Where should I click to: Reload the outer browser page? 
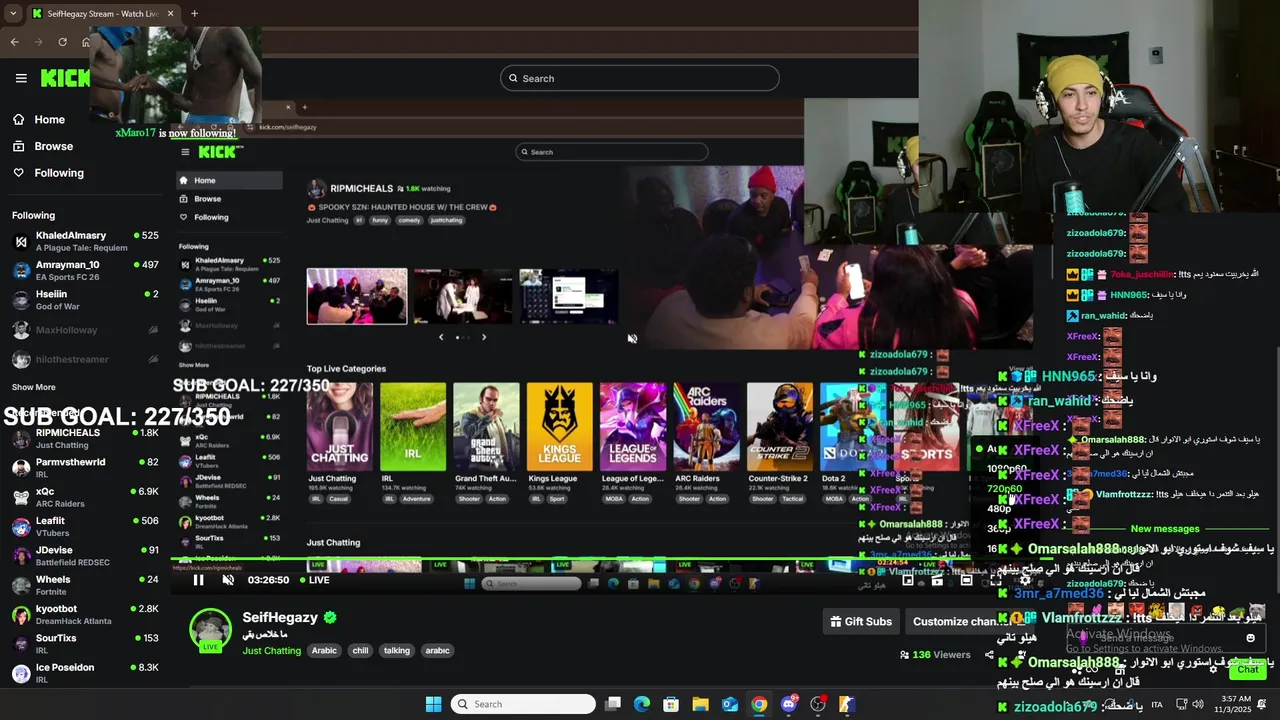(x=63, y=42)
